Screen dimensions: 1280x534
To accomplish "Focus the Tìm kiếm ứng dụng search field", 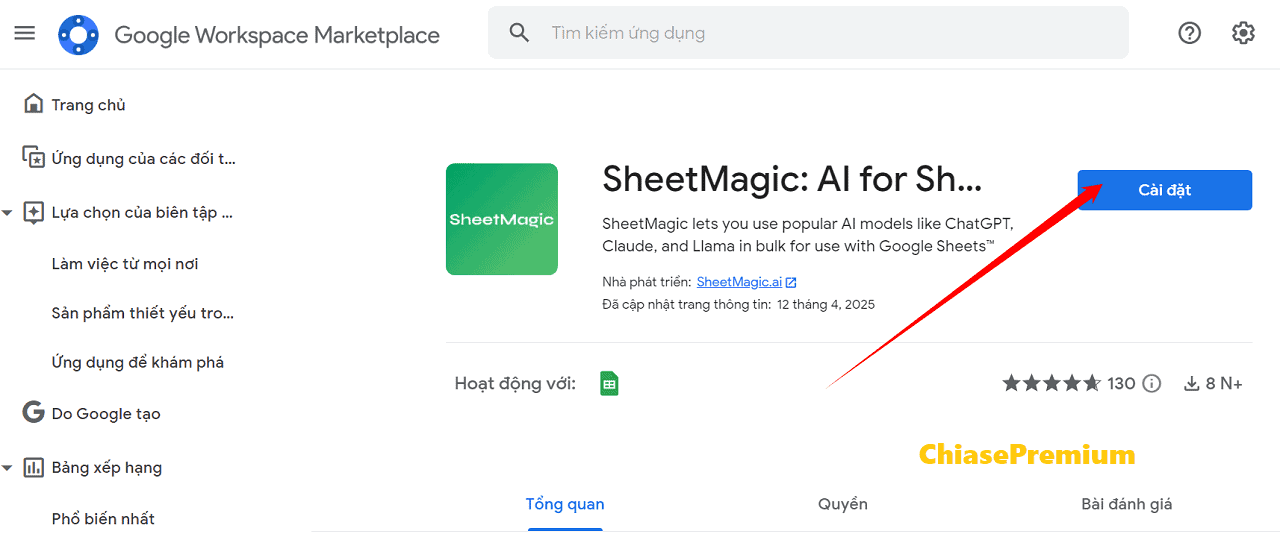I will (x=808, y=33).
